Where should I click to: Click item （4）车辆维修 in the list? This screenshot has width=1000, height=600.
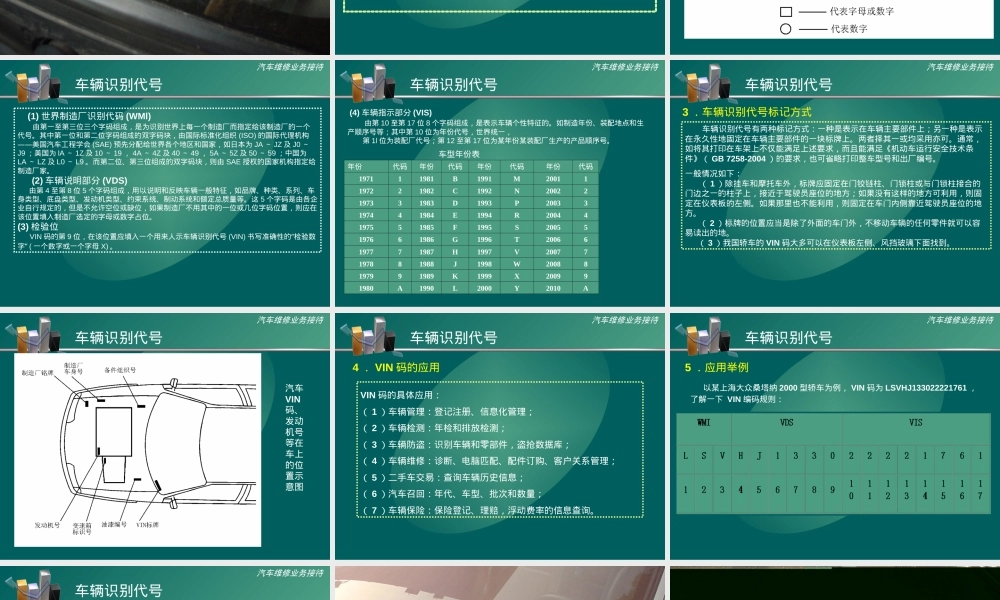[489, 461]
